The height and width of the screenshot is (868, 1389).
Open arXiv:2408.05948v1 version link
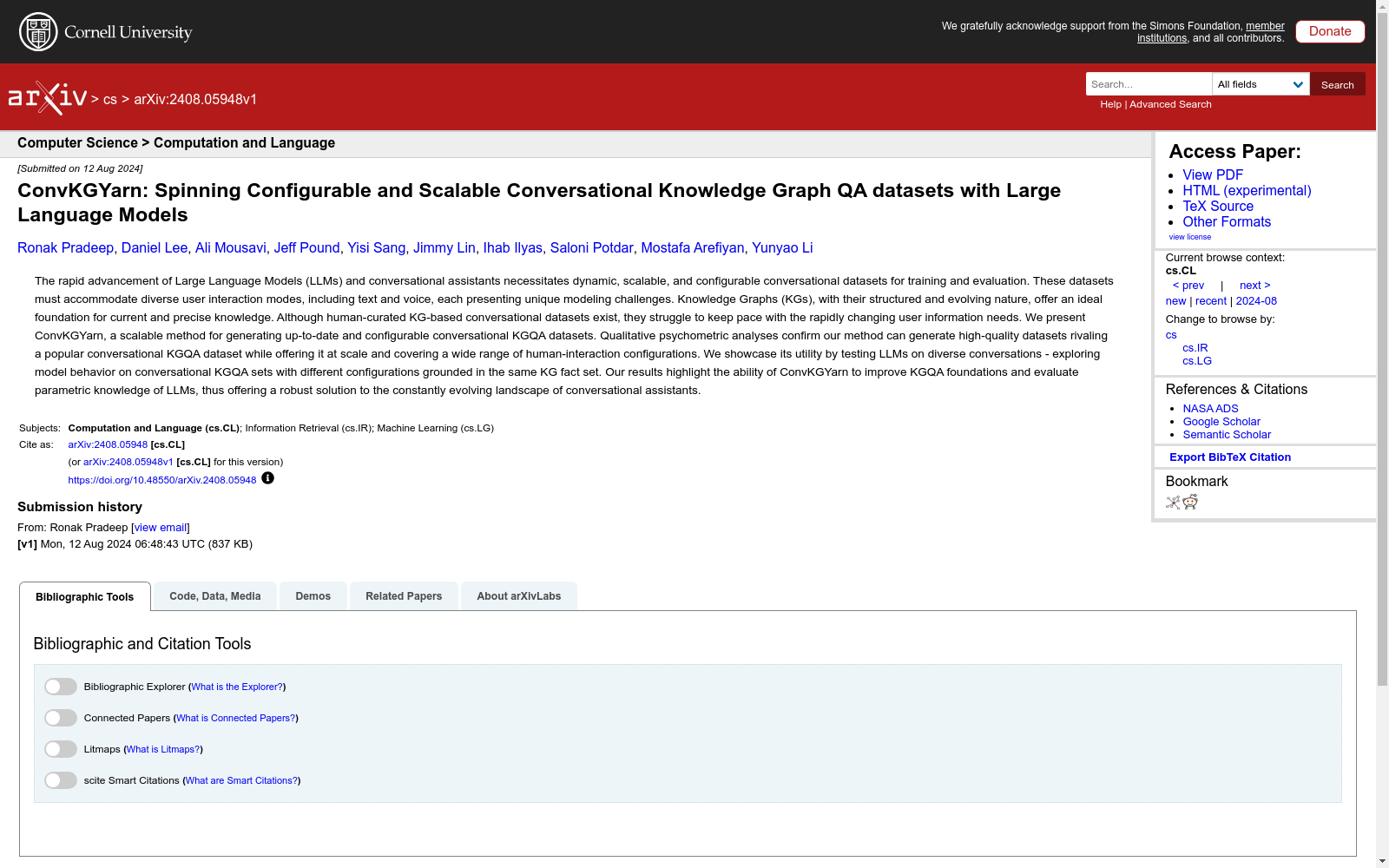pyautogui.click(x=128, y=462)
